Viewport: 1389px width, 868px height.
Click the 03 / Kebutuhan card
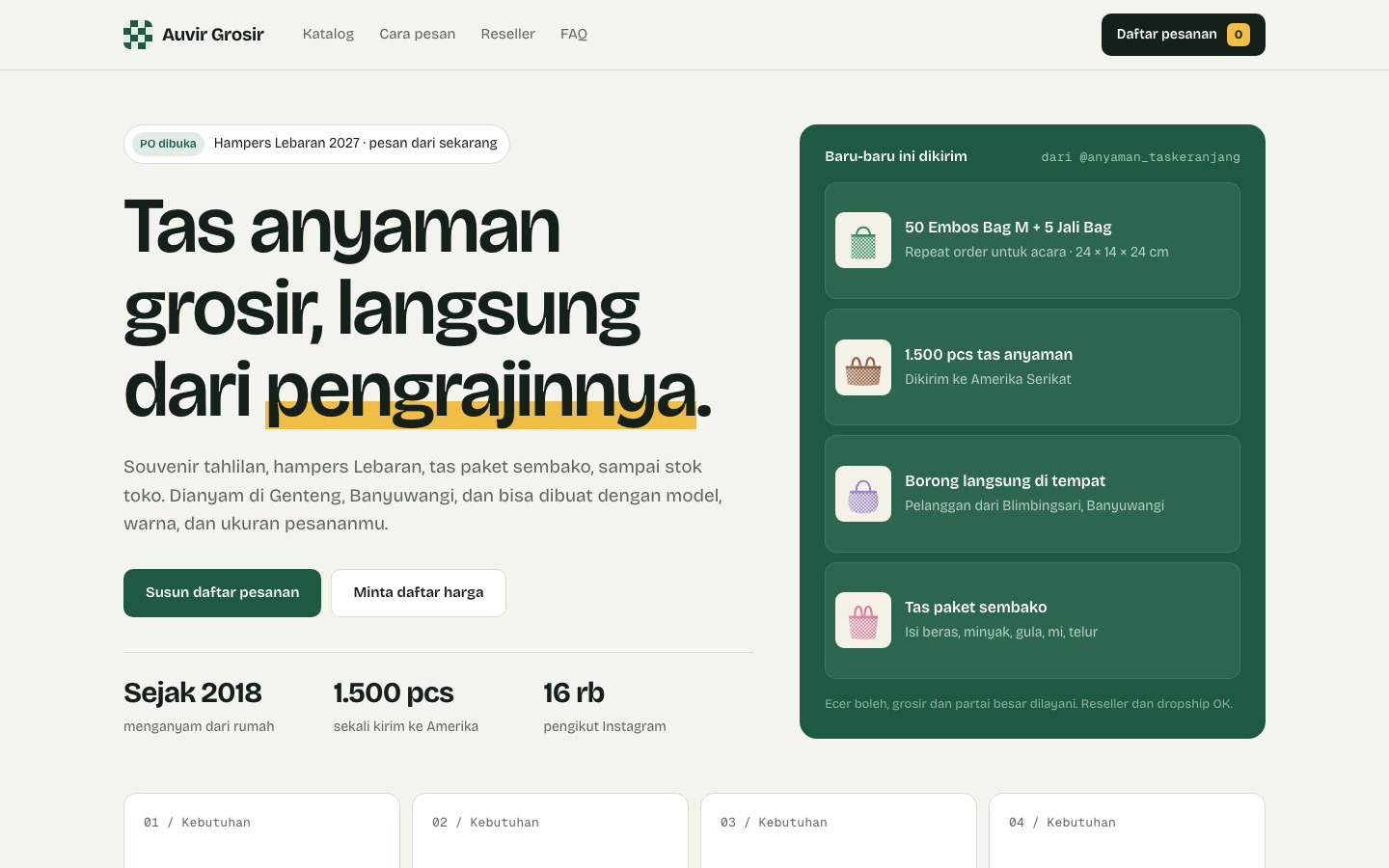pyautogui.click(x=838, y=830)
